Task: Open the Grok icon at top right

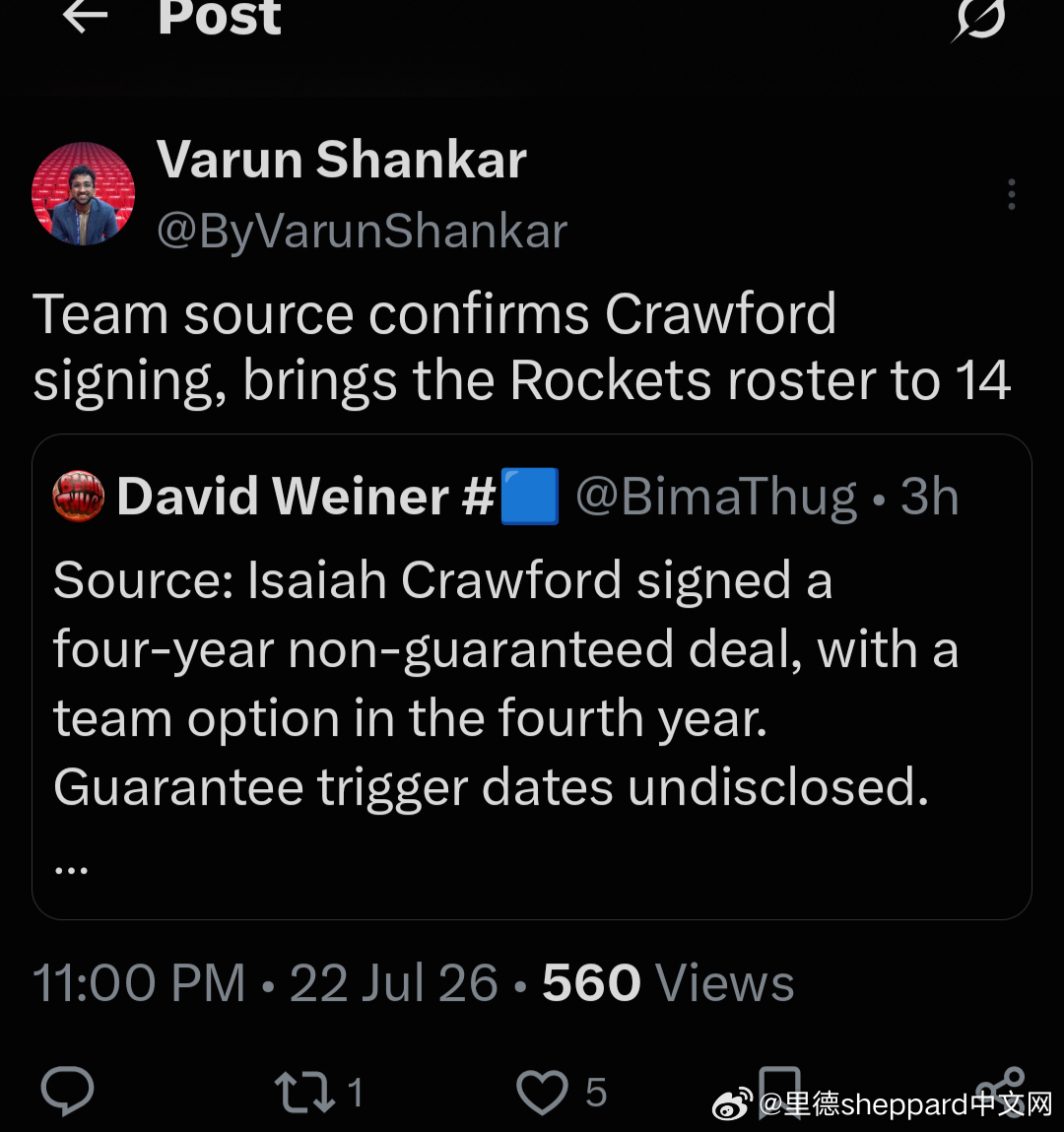Action: 979,20
